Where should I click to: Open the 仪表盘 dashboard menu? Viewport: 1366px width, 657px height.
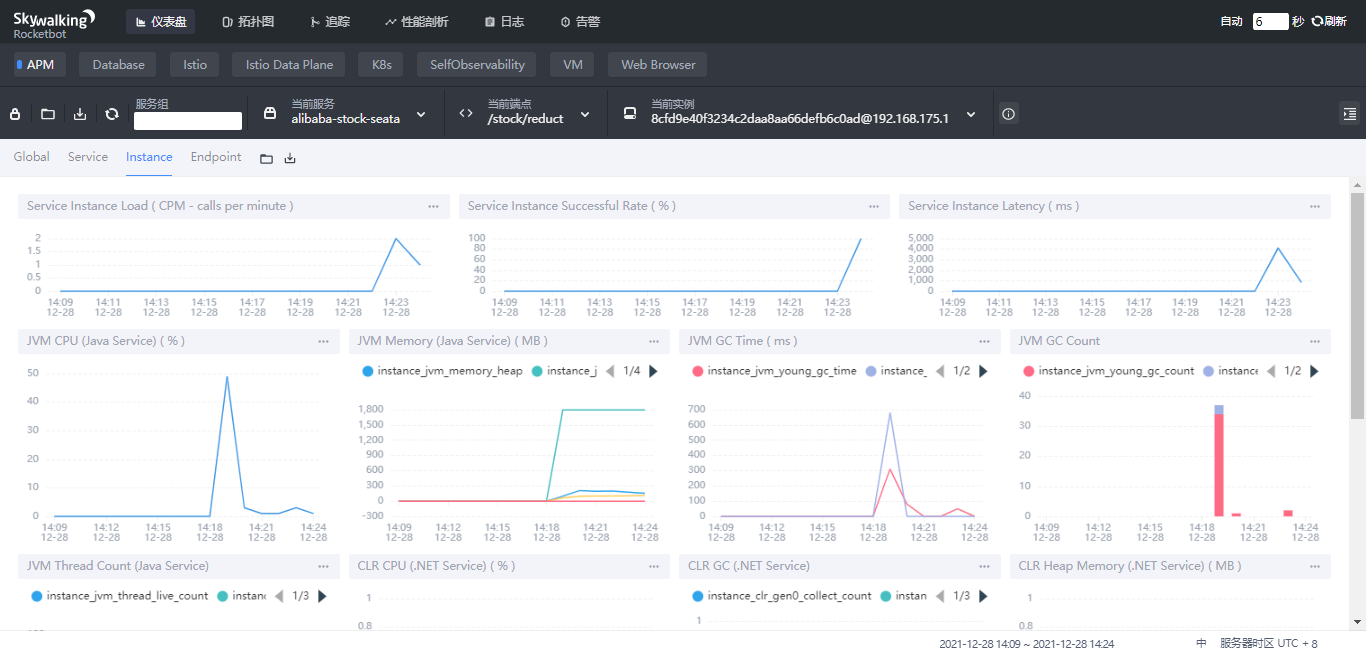161,21
